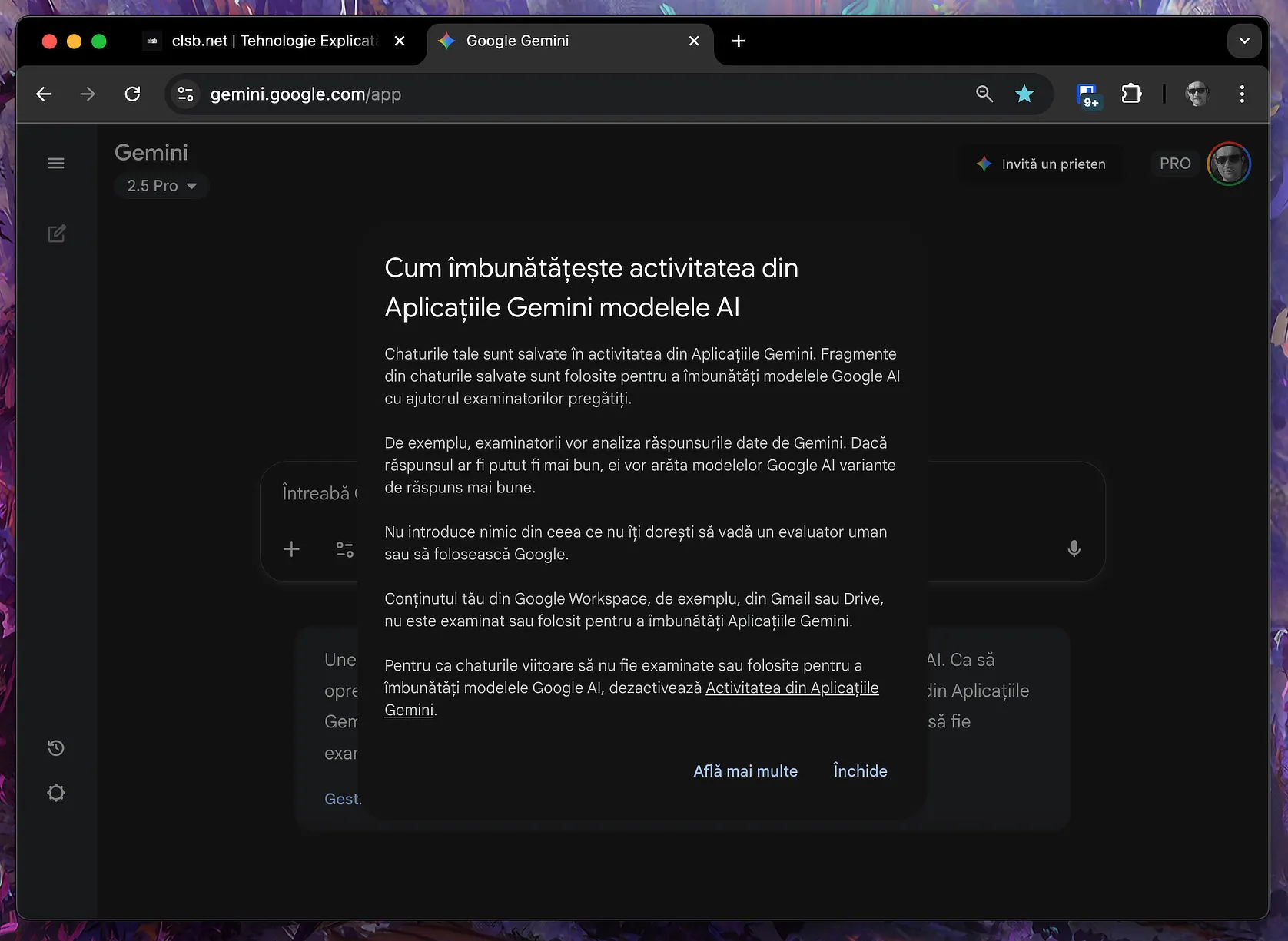1288x941 pixels.
Task: Click the Invită un prieten button
Action: 1041,164
